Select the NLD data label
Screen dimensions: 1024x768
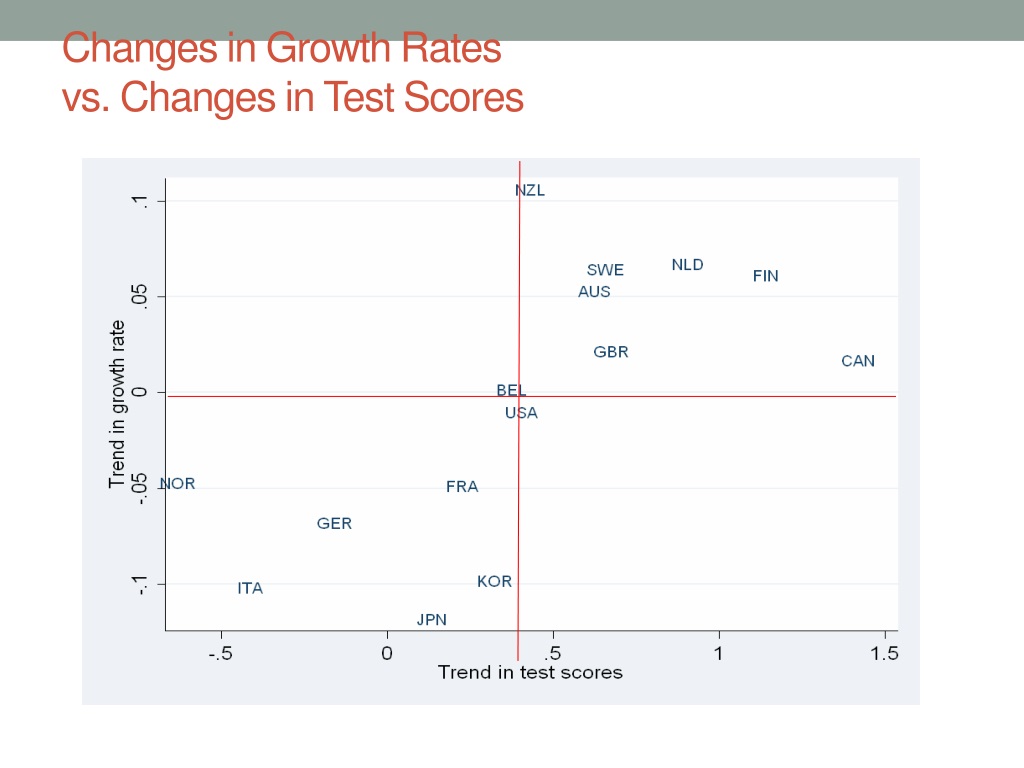tap(687, 265)
